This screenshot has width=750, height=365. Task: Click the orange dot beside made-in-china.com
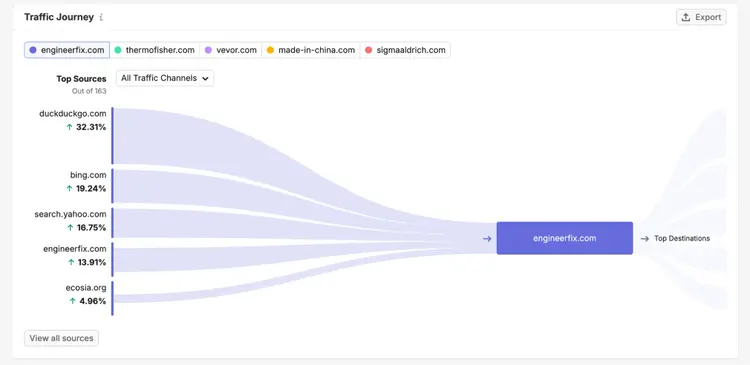[270, 50]
